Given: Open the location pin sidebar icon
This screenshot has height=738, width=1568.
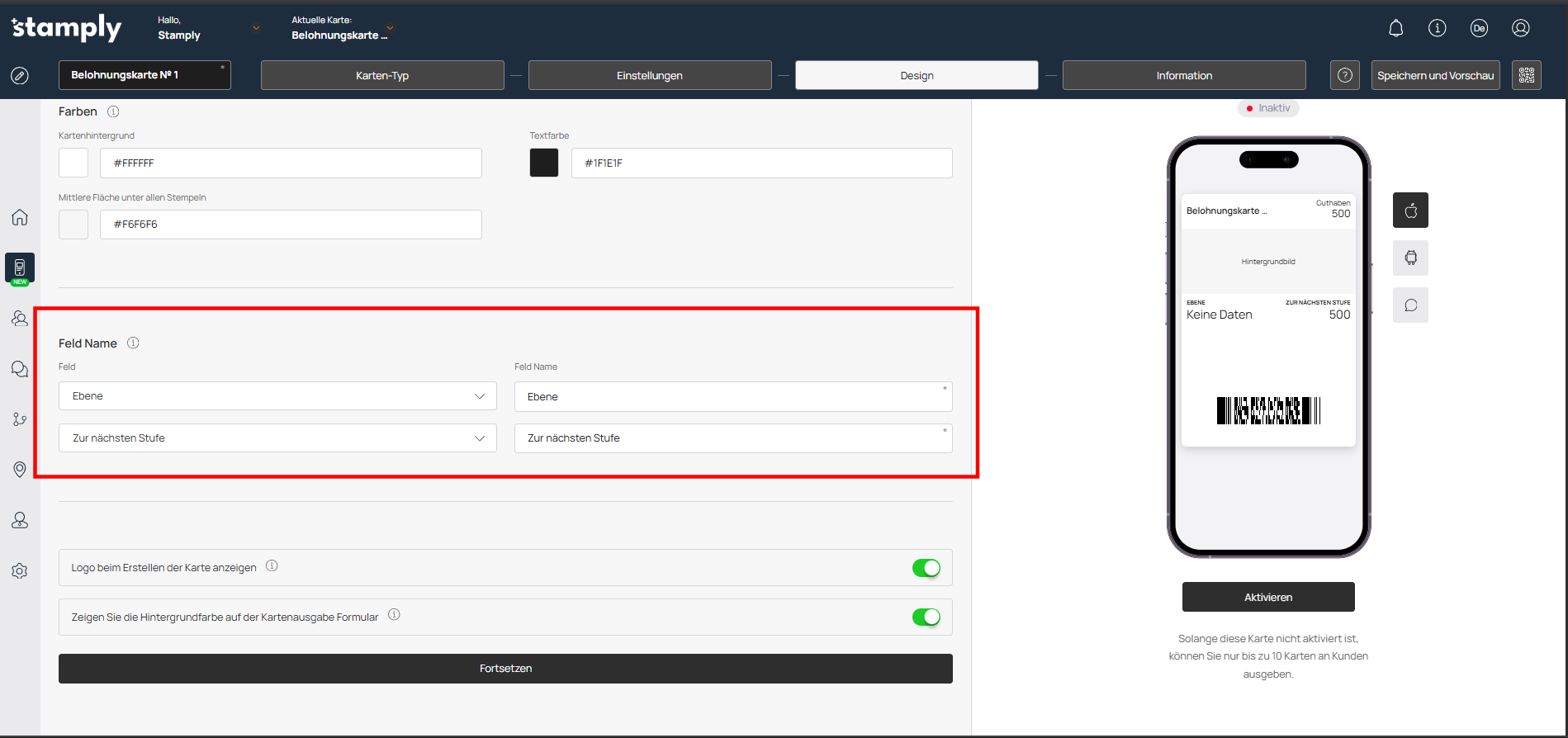Looking at the screenshot, I should tap(20, 470).
